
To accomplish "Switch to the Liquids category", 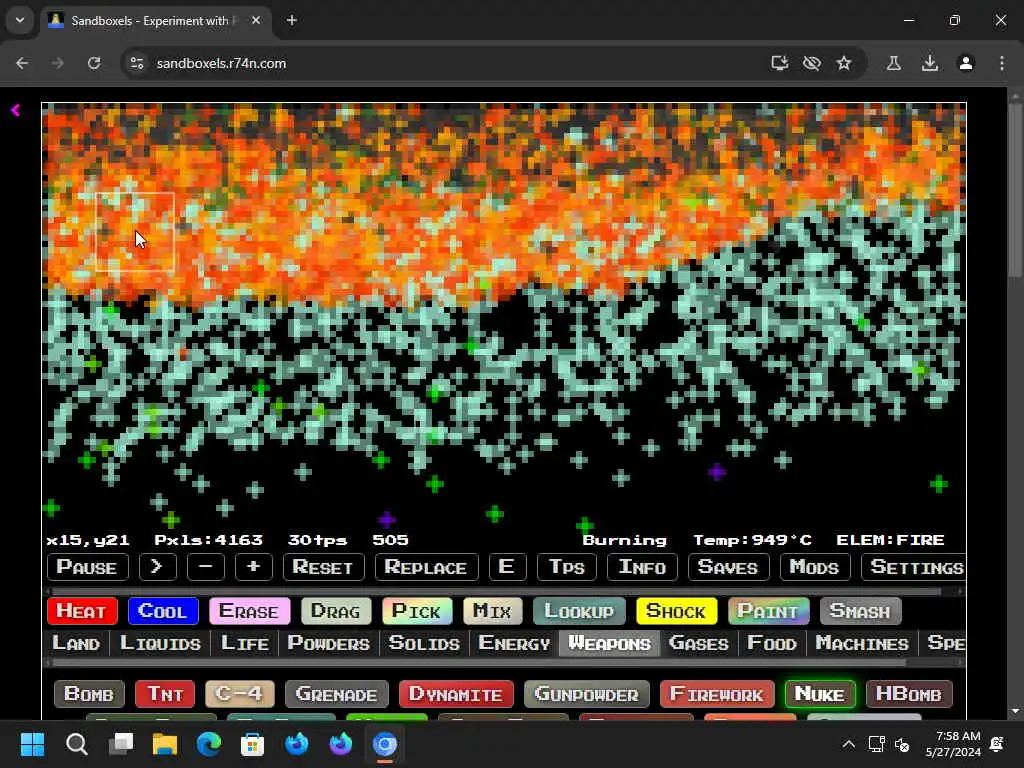I will pos(161,643).
